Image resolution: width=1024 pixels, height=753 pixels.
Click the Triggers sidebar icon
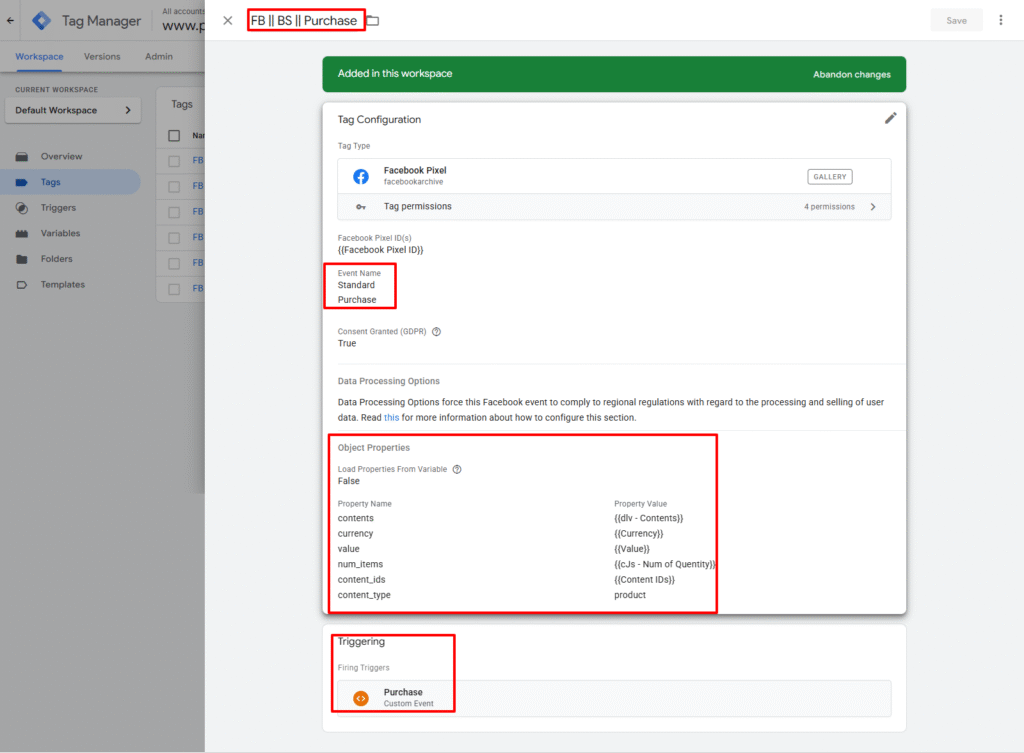point(22,208)
